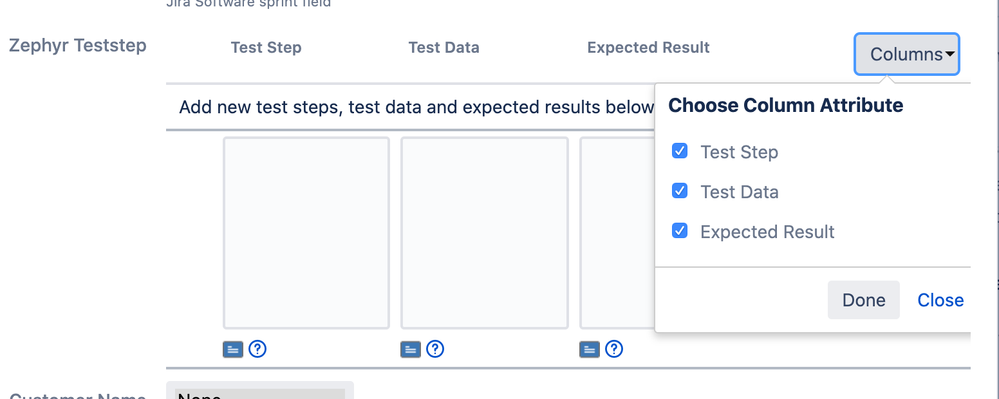Screen dimensions: 999x399
Task: Click the Zephyr Teststep field label
Action: click(78, 46)
